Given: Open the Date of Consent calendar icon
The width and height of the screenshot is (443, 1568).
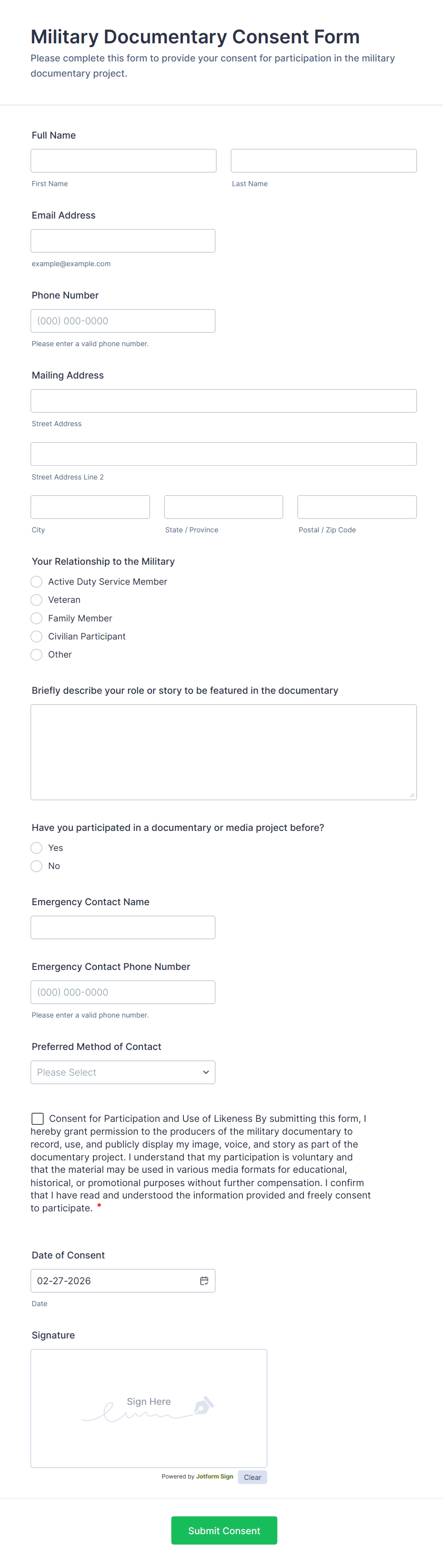Looking at the screenshot, I should (204, 1281).
